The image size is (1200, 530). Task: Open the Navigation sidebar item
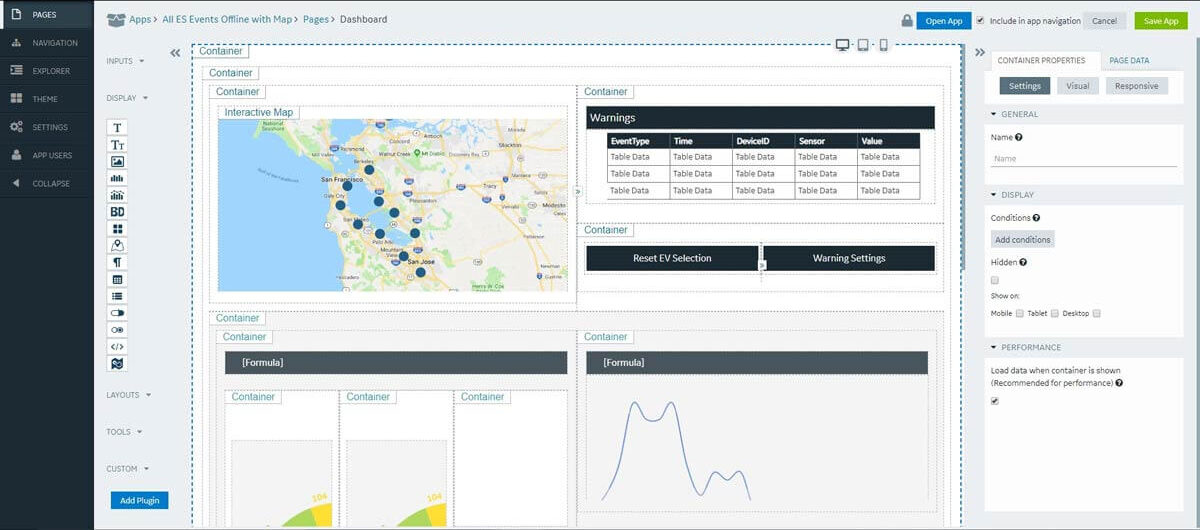(x=47, y=43)
